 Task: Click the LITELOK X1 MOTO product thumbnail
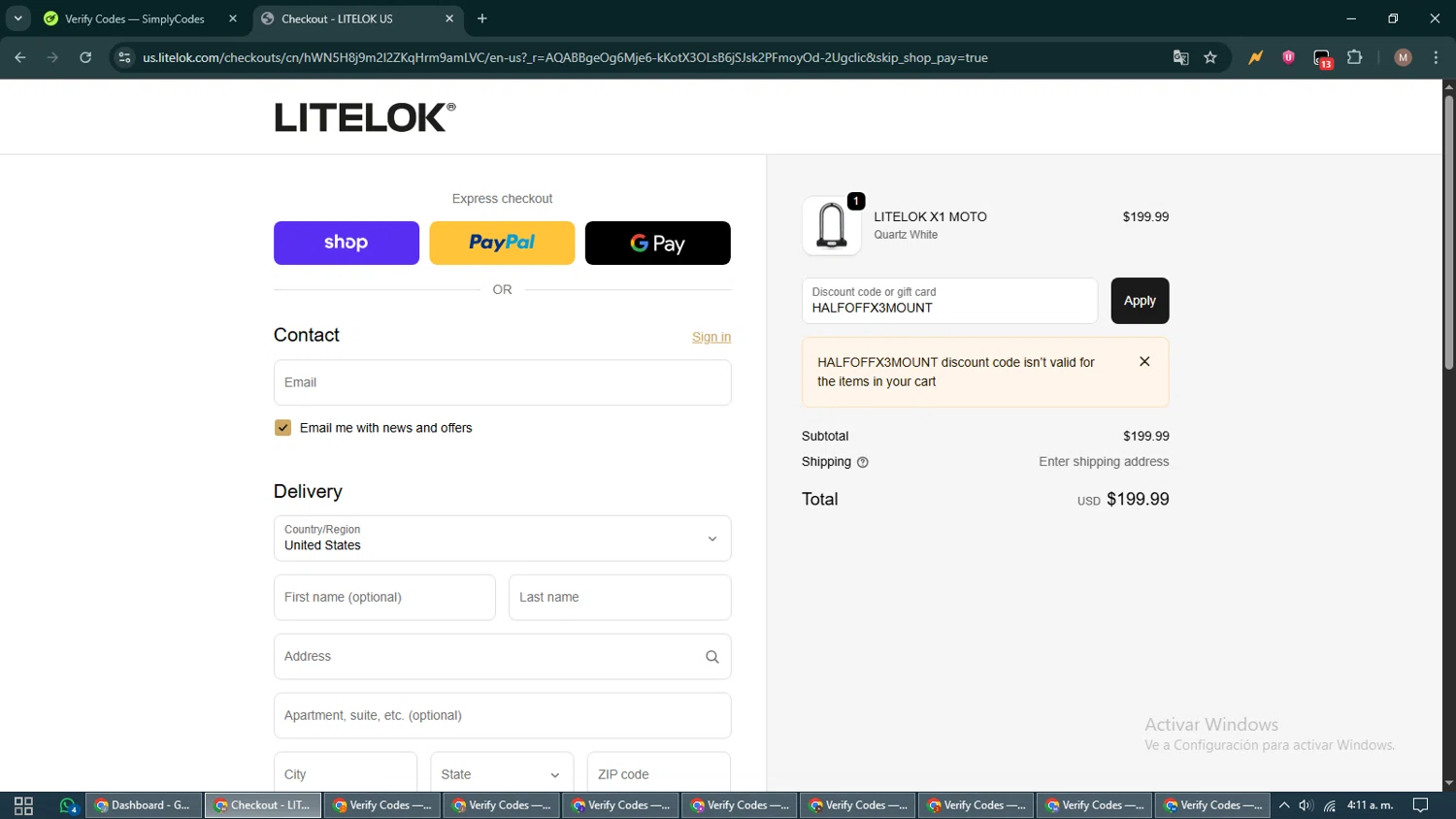coord(832,226)
